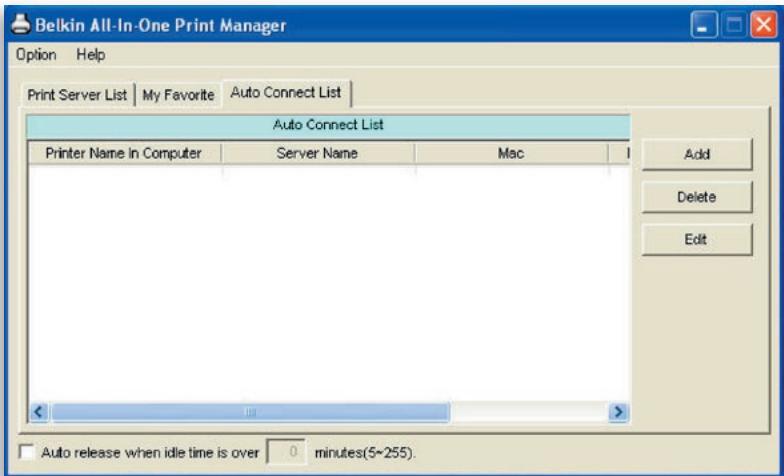The height and width of the screenshot is (476, 784).
Task: Switch to My Favorite tab
Action: [x=178, y=94]
